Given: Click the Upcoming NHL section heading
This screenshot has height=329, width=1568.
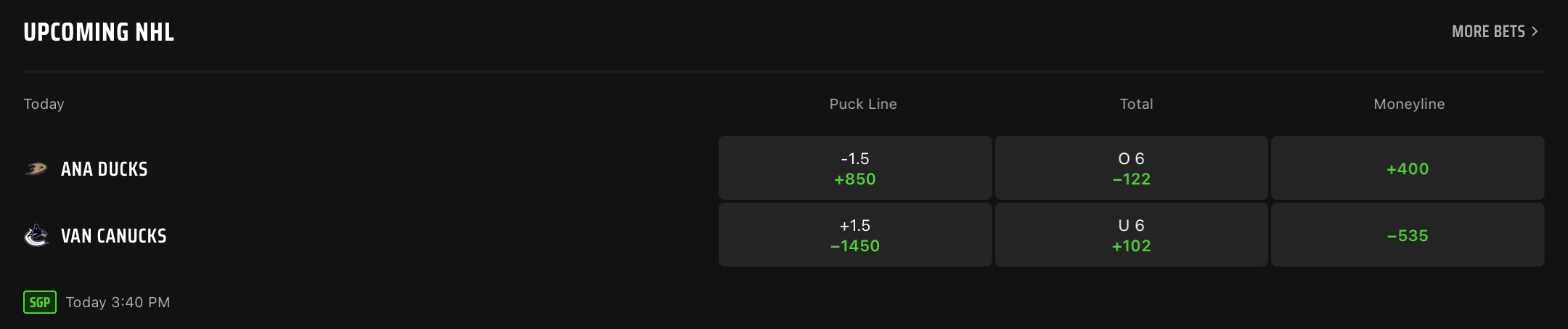Looking at the screenshot, I should [x=99, y=32].
